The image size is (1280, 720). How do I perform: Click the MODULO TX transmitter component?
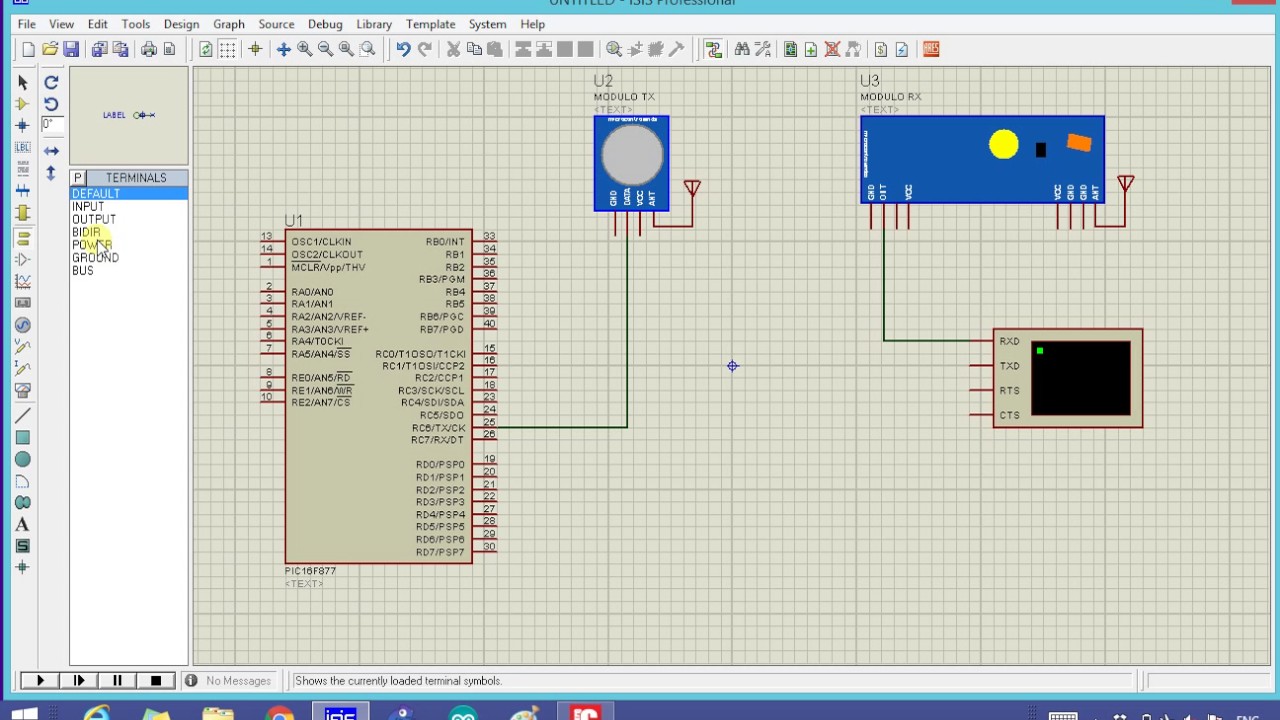point(631,163)
